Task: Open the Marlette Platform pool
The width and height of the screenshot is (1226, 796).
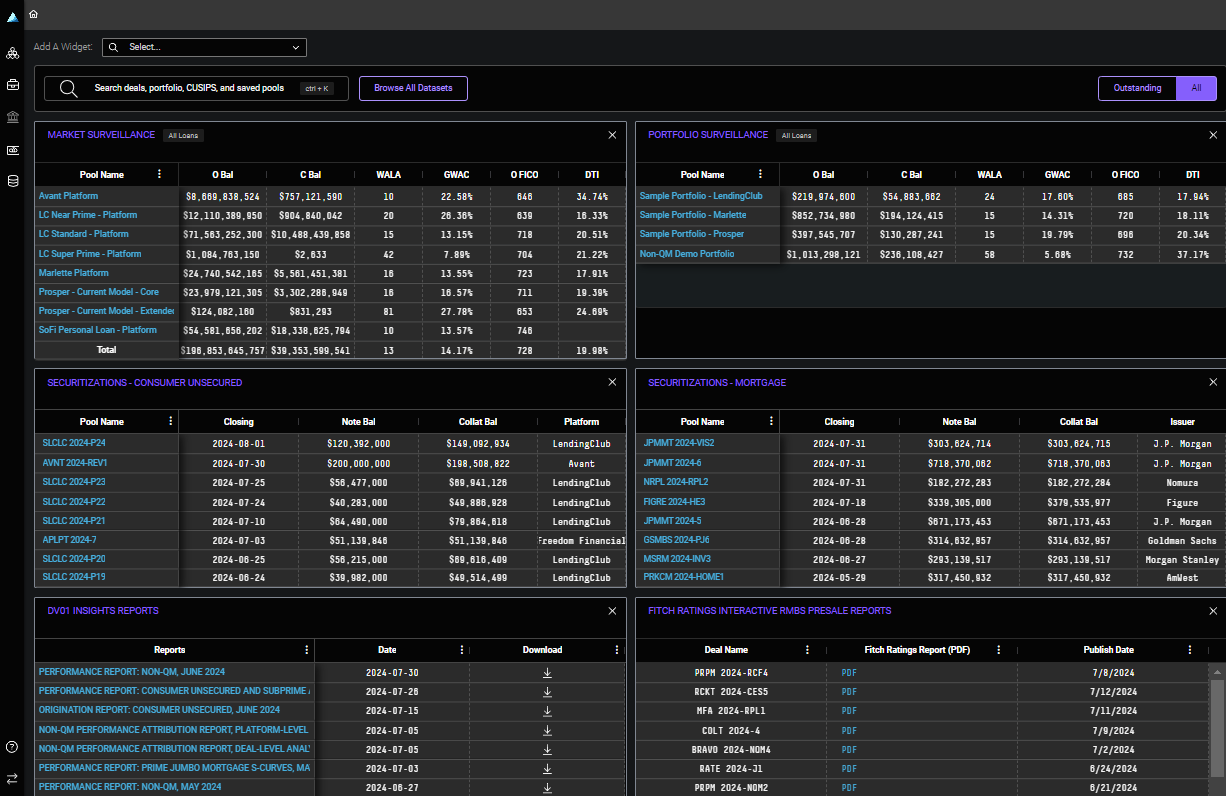Action: coord(73,273)
